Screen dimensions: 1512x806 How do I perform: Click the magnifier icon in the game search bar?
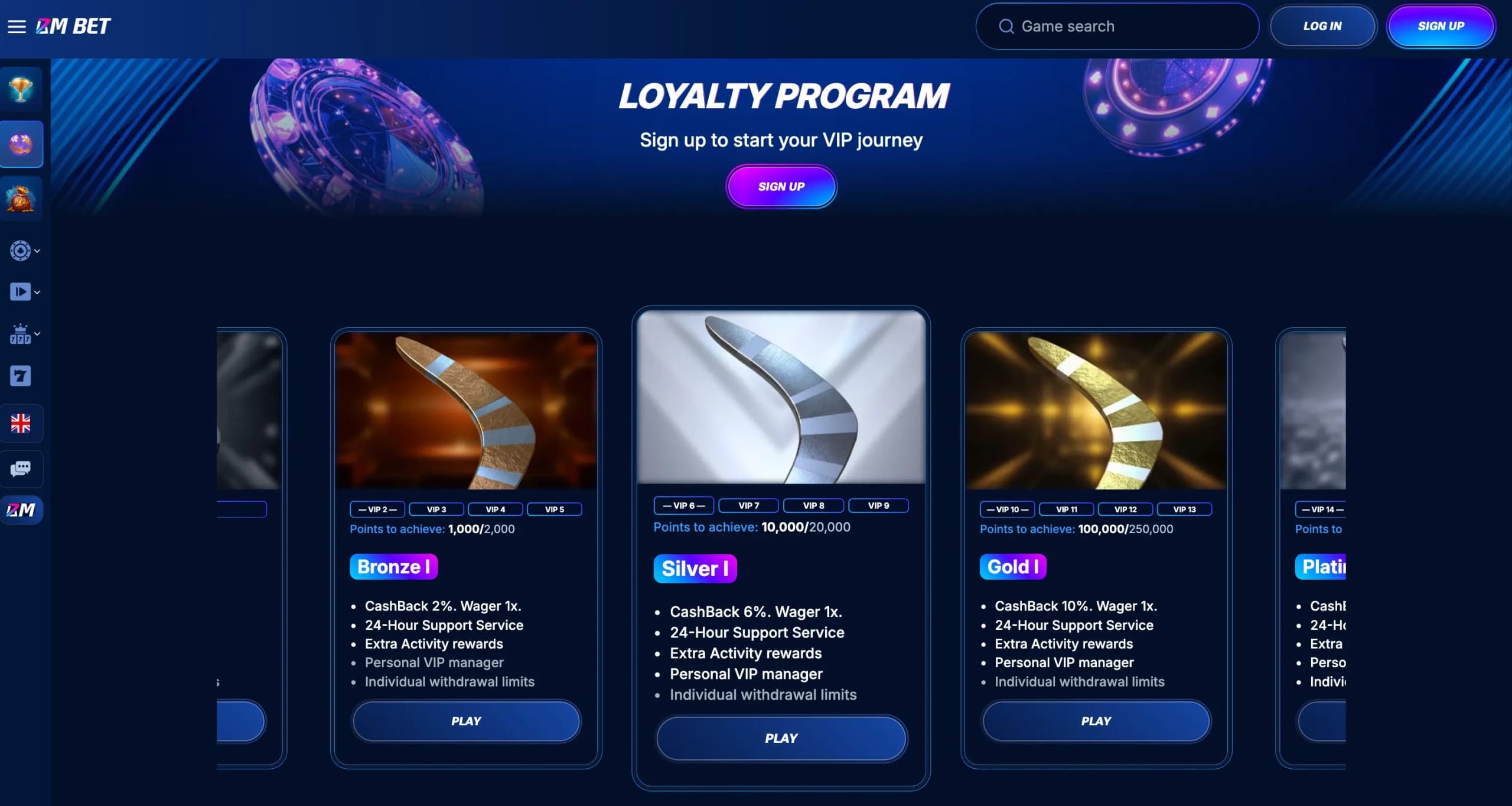[x=1006, y=26]
